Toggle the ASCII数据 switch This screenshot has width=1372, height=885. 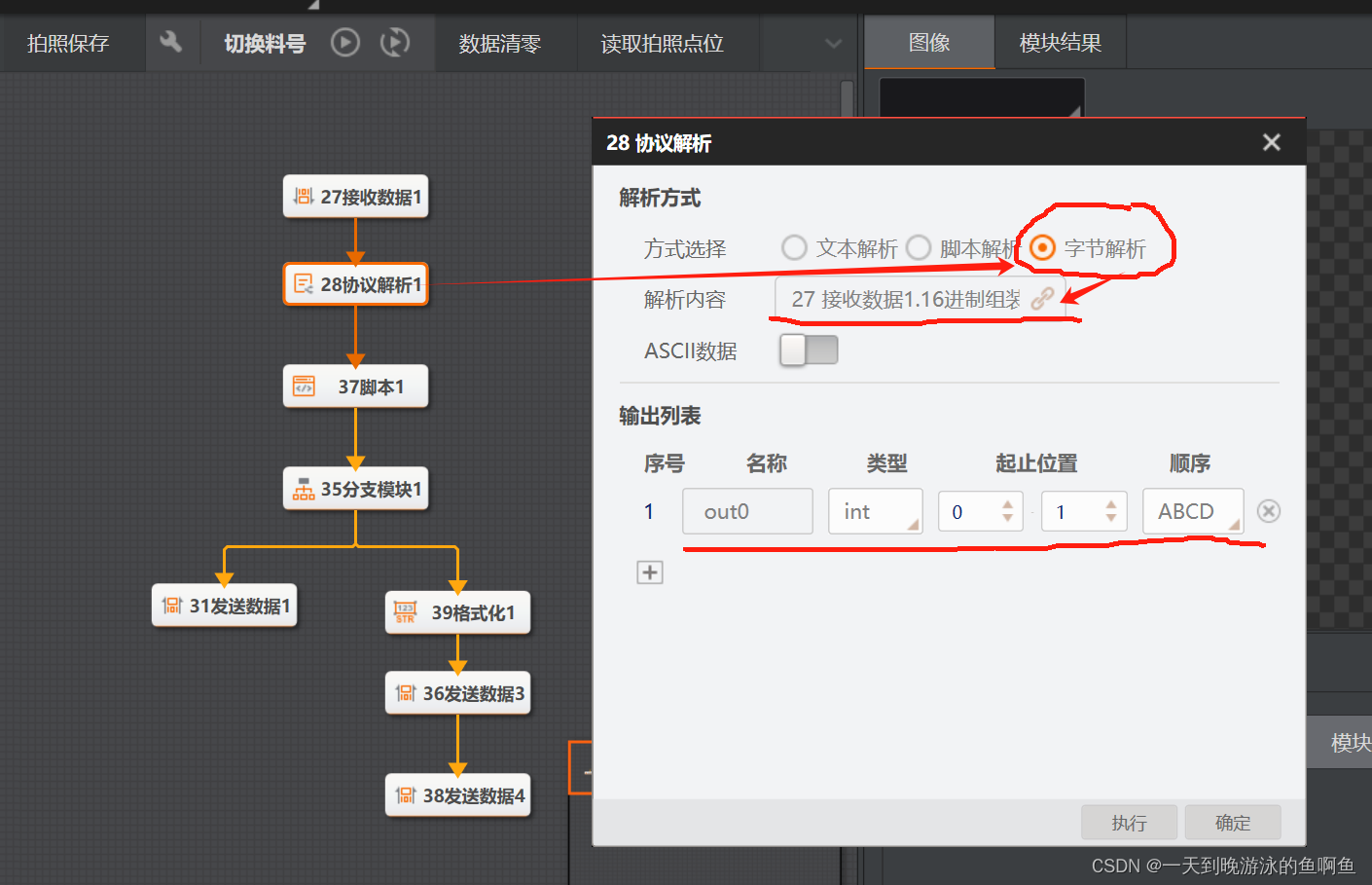[809, 350]
